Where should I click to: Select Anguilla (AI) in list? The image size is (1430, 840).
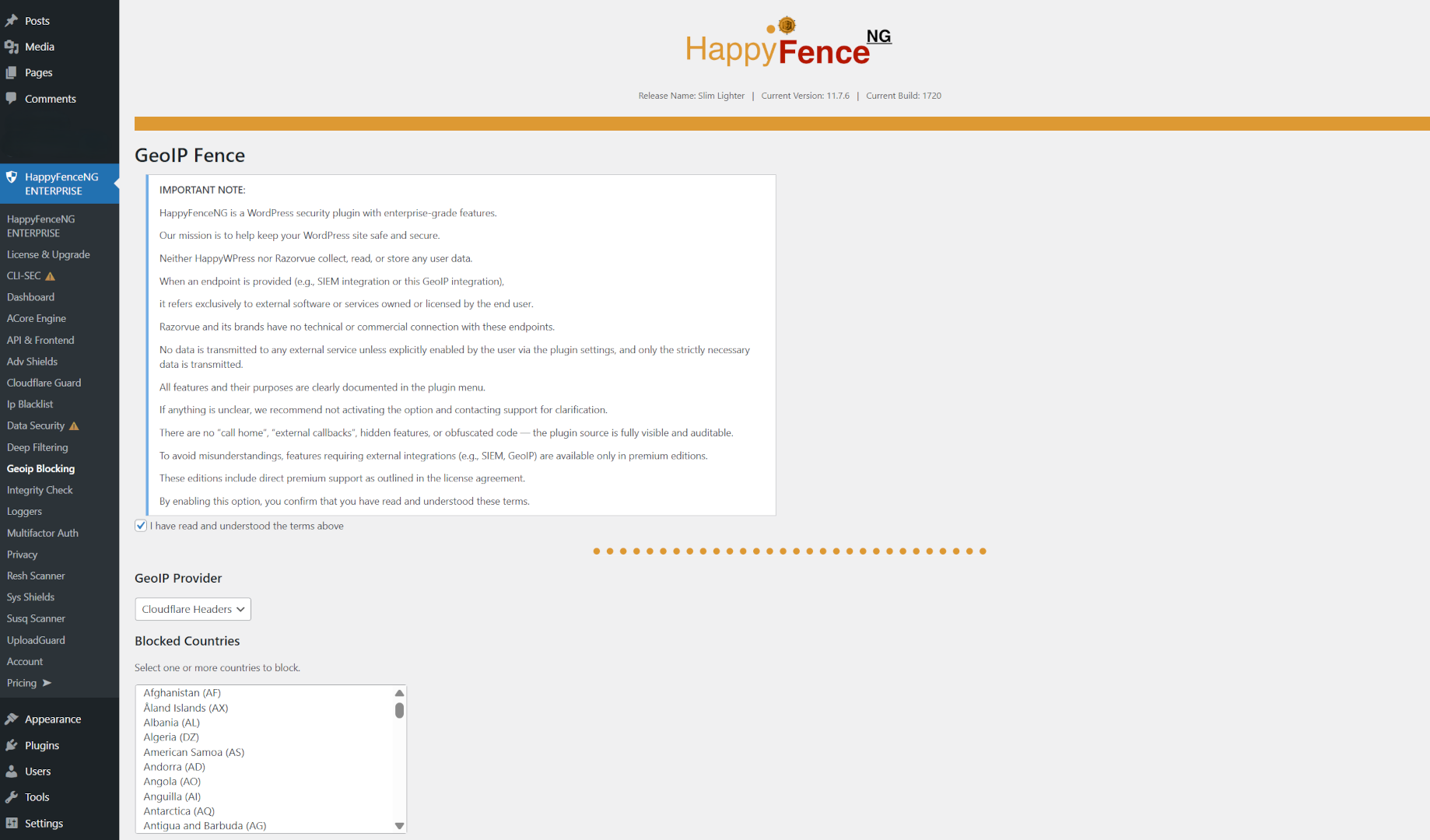[264, 796]
